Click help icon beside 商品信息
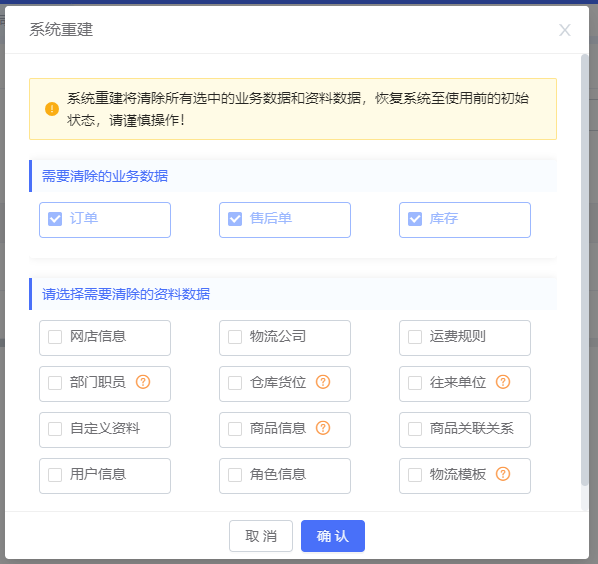 coord(323,428)
